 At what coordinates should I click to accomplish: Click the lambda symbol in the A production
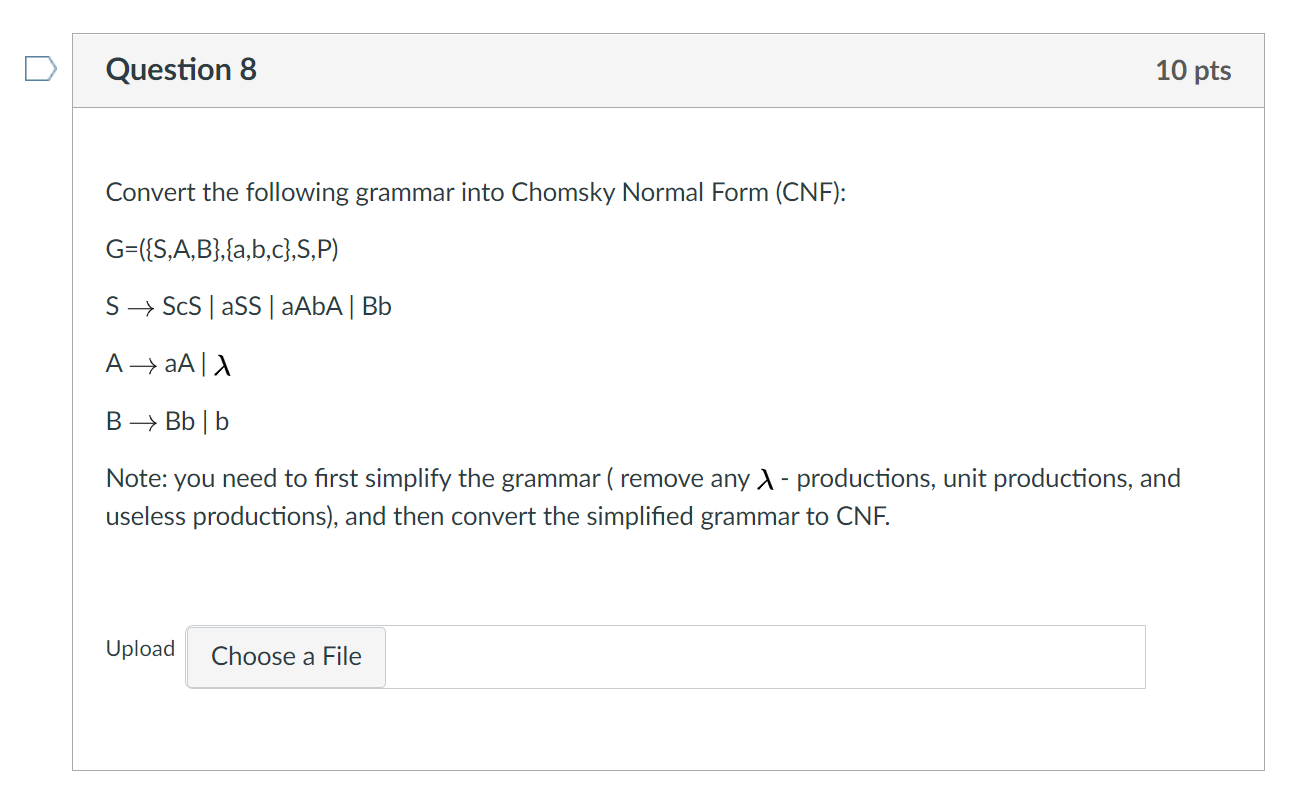224,366
